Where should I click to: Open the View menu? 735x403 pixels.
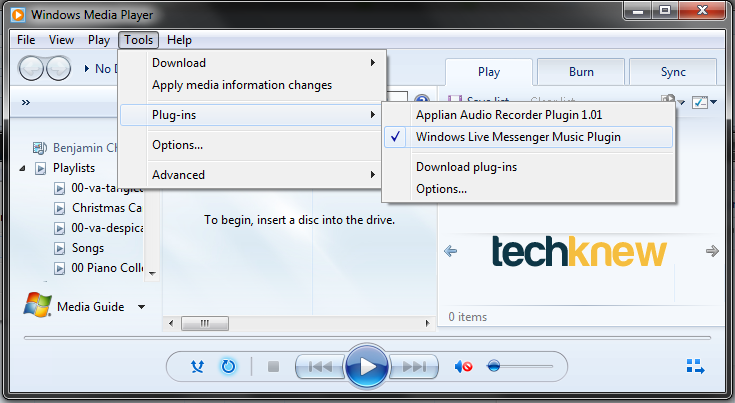[61, 40]
